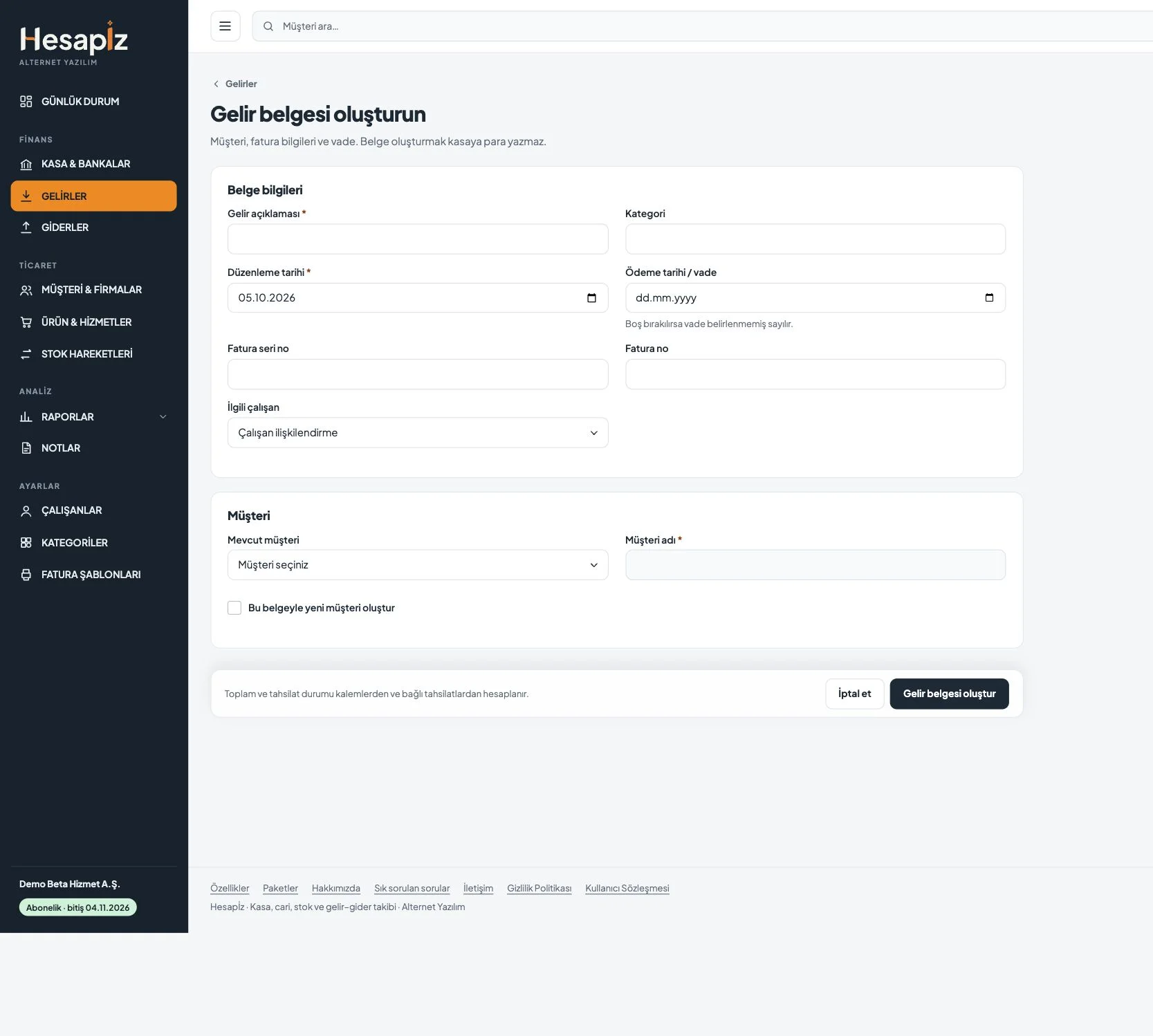Click the search magnifier icon
This screenshot has width=1153, height=1036.
[268, 26]
